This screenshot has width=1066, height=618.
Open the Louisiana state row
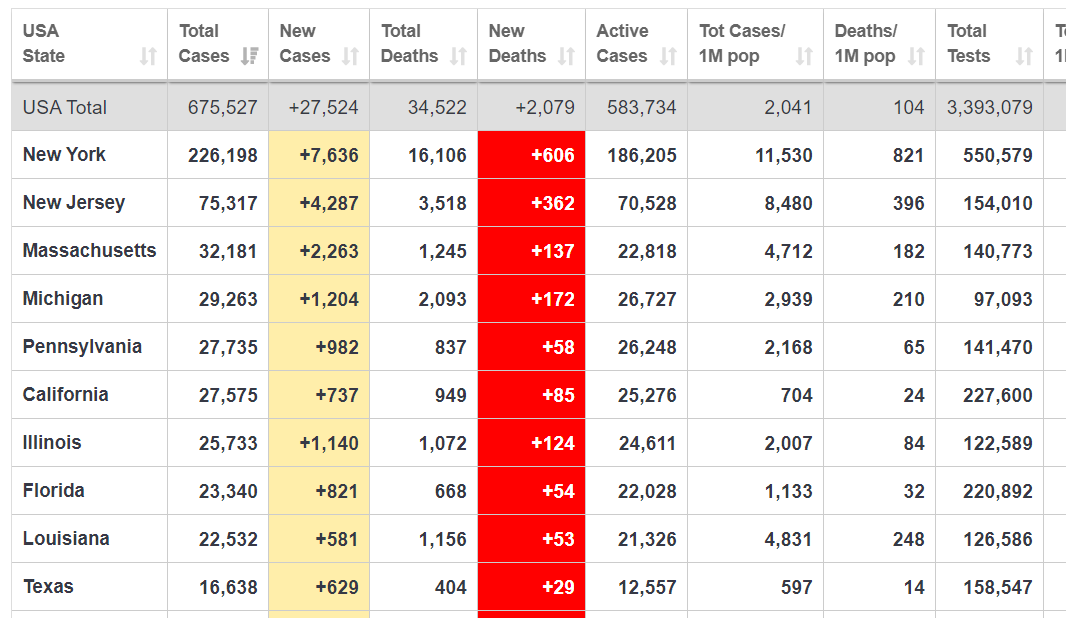(66, 538)
